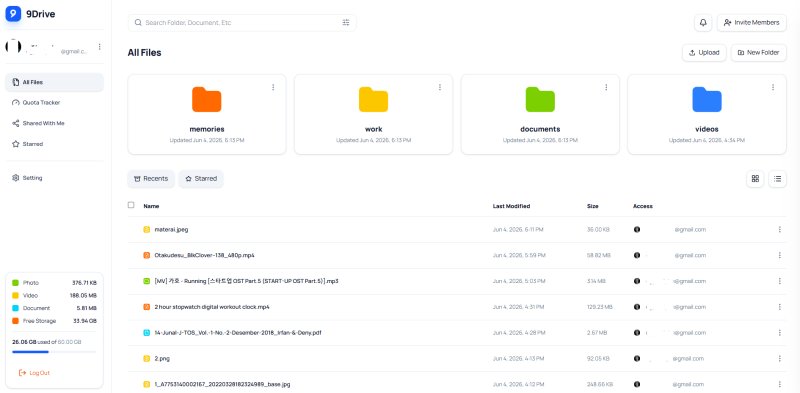
Task: Click the Upload button
Action: 704,53
